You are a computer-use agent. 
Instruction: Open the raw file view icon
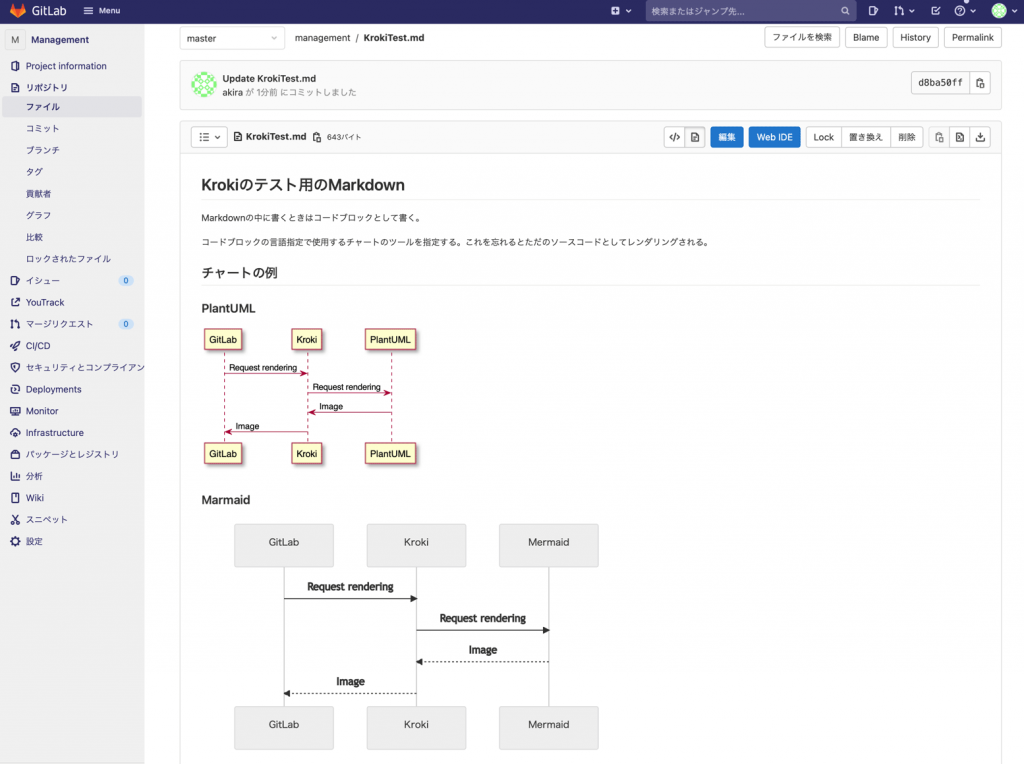pos(959,137)
